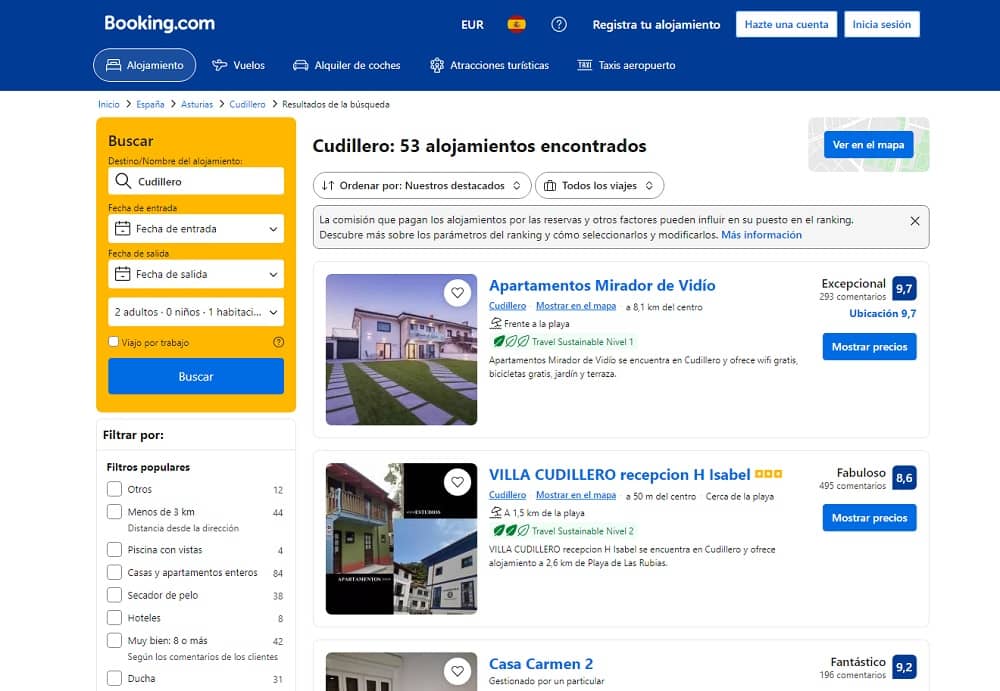
Task: Open the Casa Carmen 2 listing title
Action: pyautogui.click(x=541, y=664)
